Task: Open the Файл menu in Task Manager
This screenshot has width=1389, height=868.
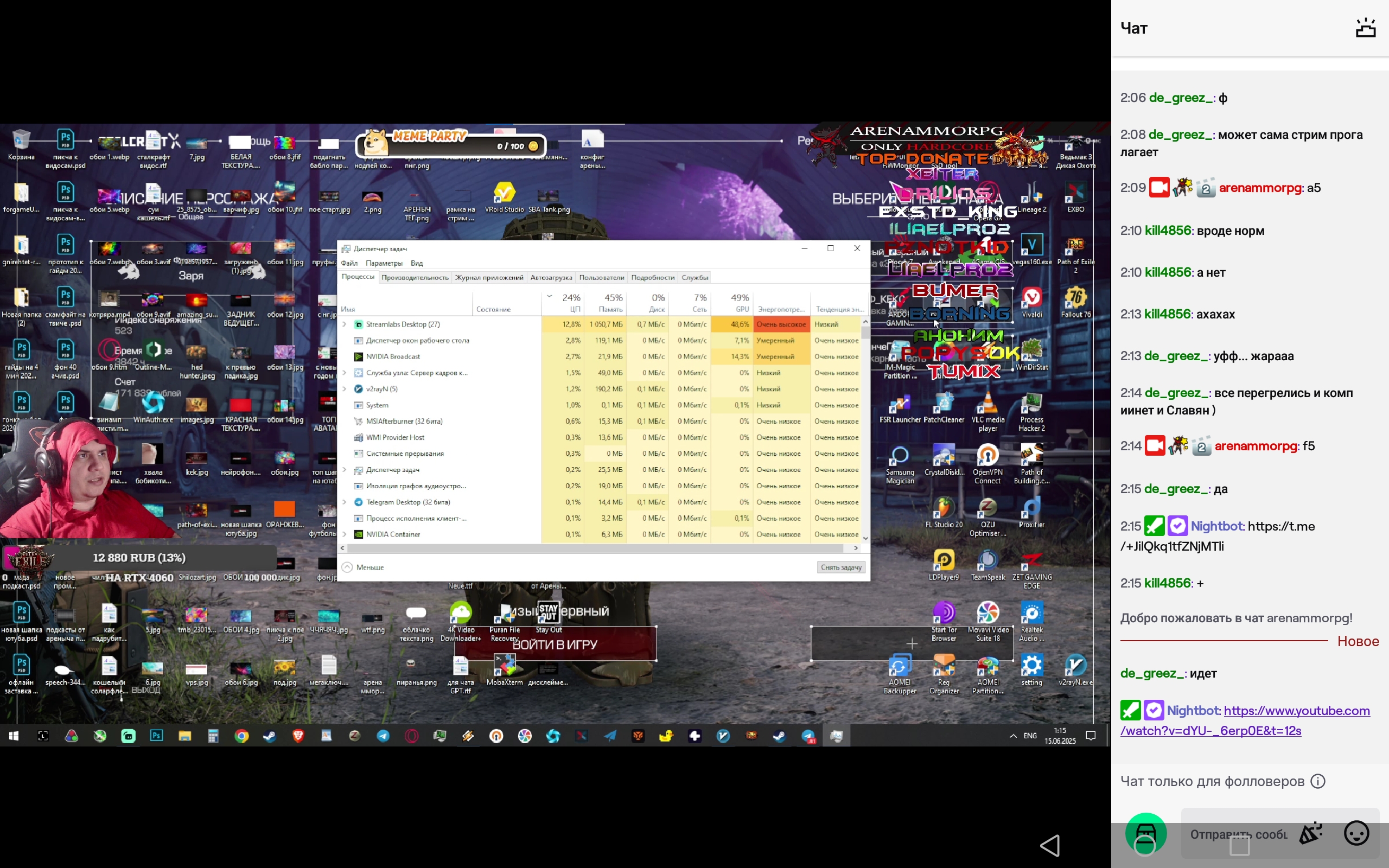Action: coord(349,263)
